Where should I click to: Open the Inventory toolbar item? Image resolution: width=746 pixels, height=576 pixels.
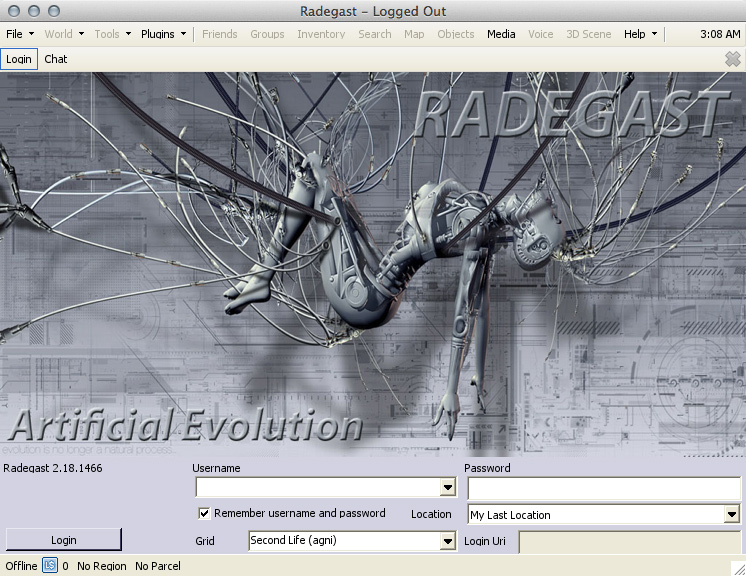tap(321, 34)
